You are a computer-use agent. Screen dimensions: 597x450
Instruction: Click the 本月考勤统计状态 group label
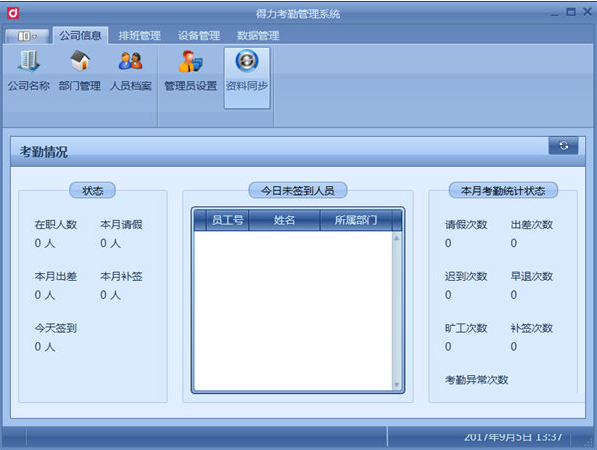click(x=503, y=190)
